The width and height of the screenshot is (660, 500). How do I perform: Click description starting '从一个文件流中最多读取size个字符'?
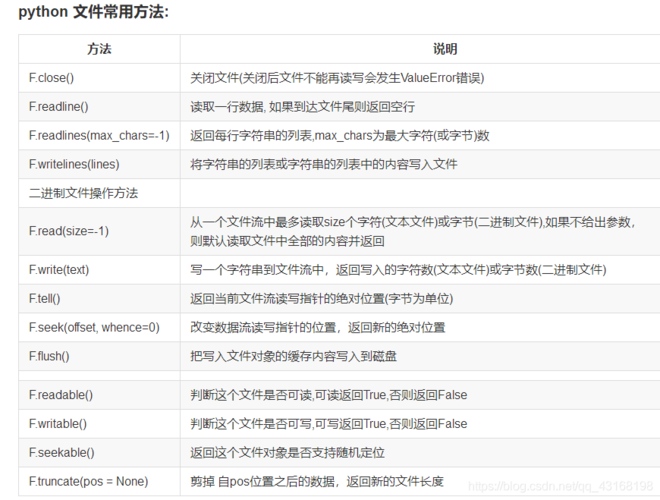[x=412, y=231]
